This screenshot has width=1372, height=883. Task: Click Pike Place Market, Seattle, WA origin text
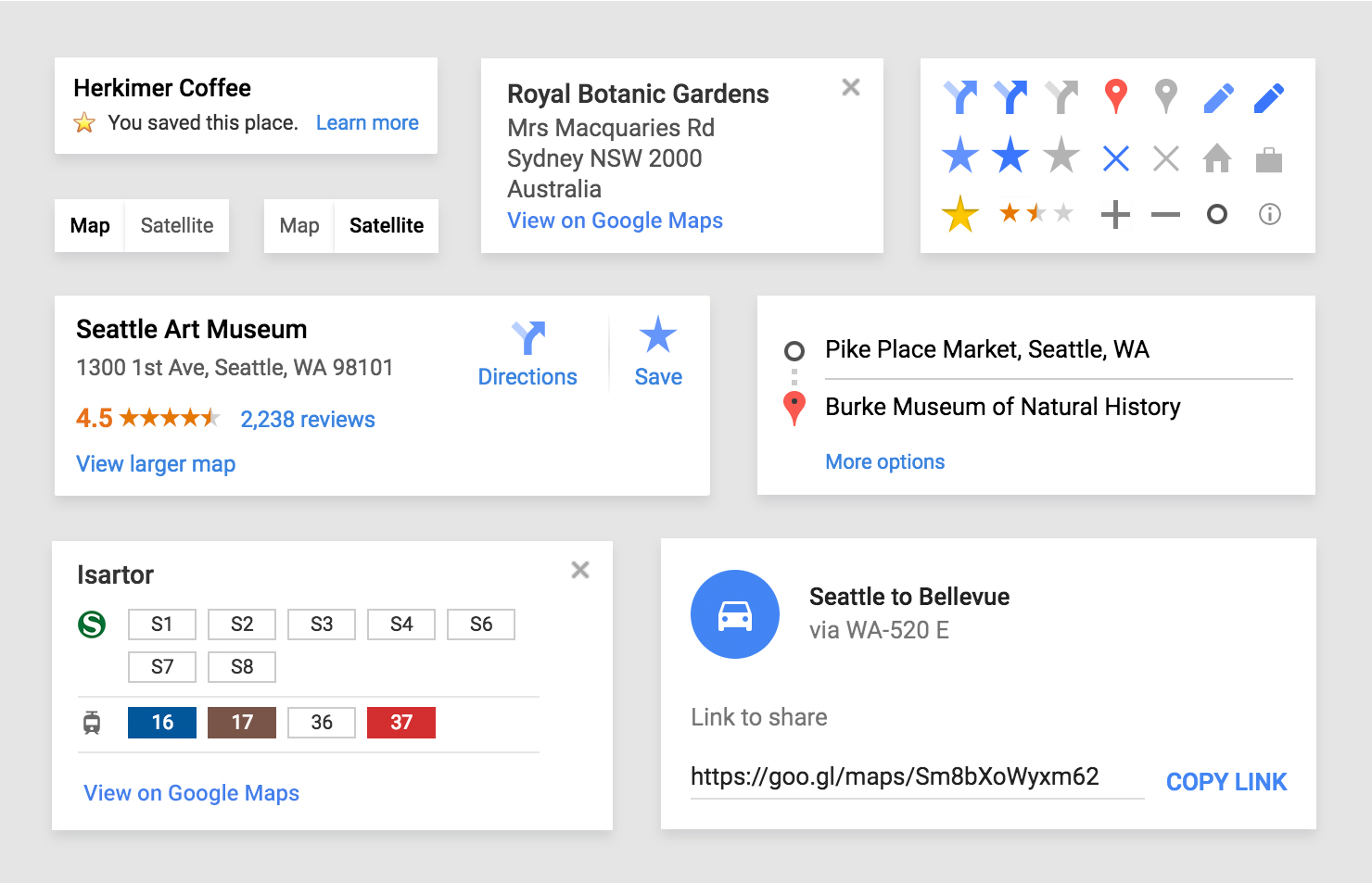pyautogui.click(x=987, y=349)
